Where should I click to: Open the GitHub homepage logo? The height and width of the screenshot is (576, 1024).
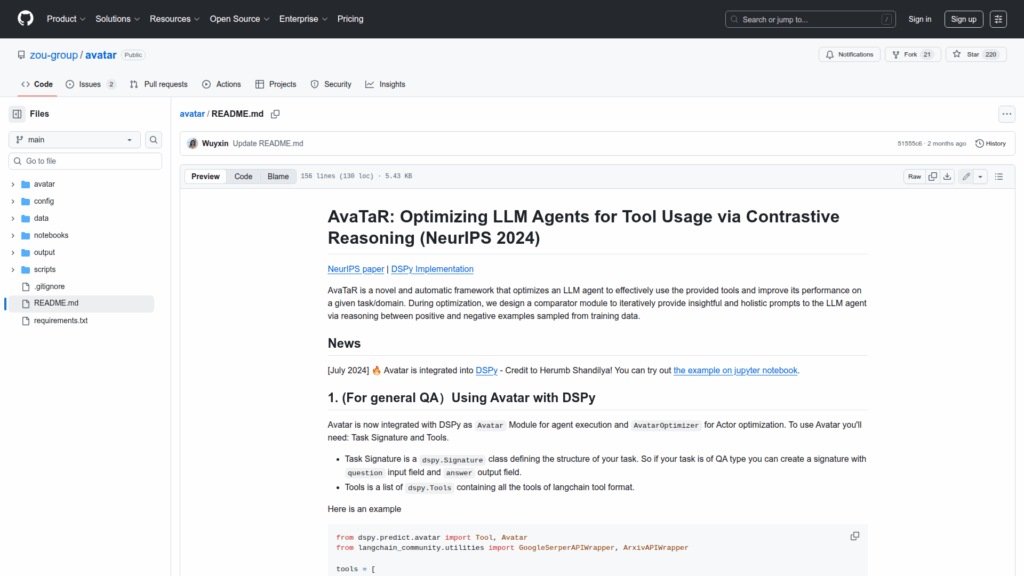point(25,18)
